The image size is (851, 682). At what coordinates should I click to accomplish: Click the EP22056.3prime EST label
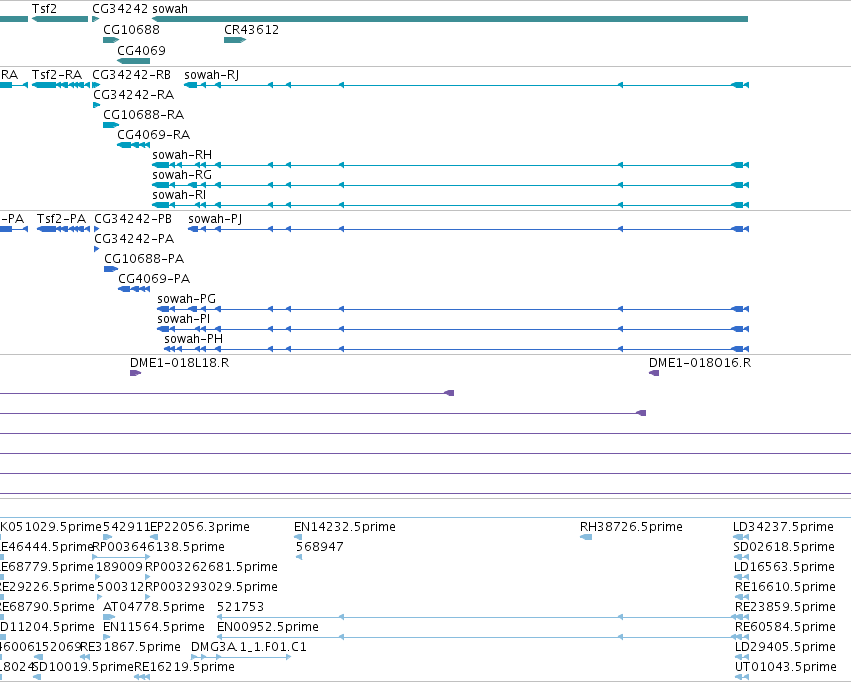coord(200,527)
